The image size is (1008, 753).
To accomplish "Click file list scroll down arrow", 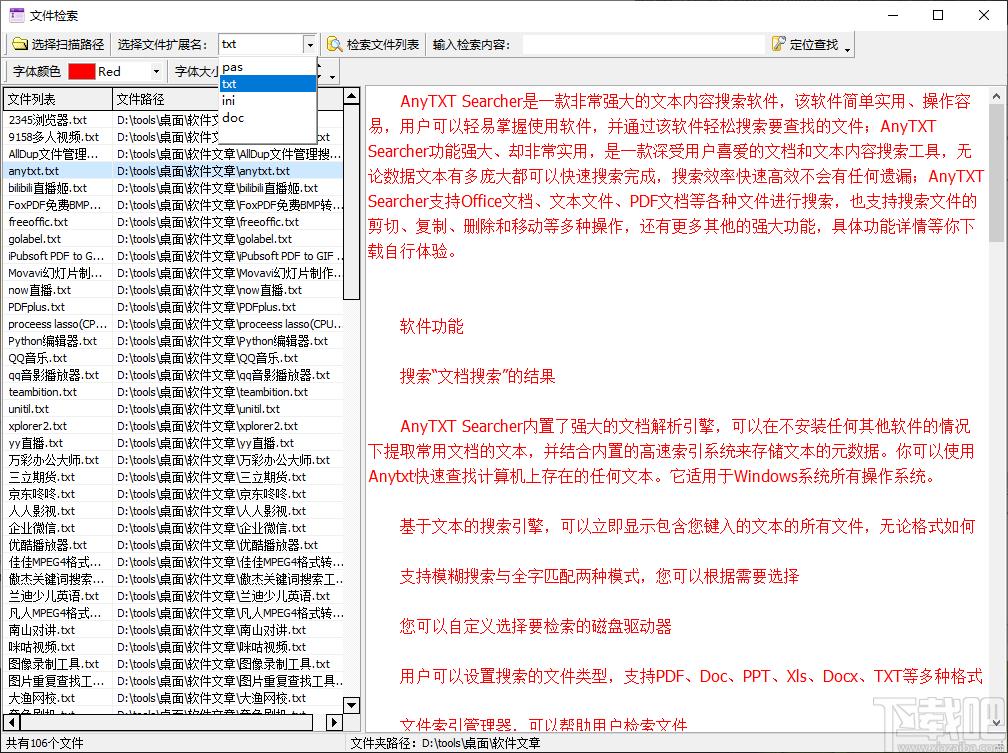I will tap(351, 705).
